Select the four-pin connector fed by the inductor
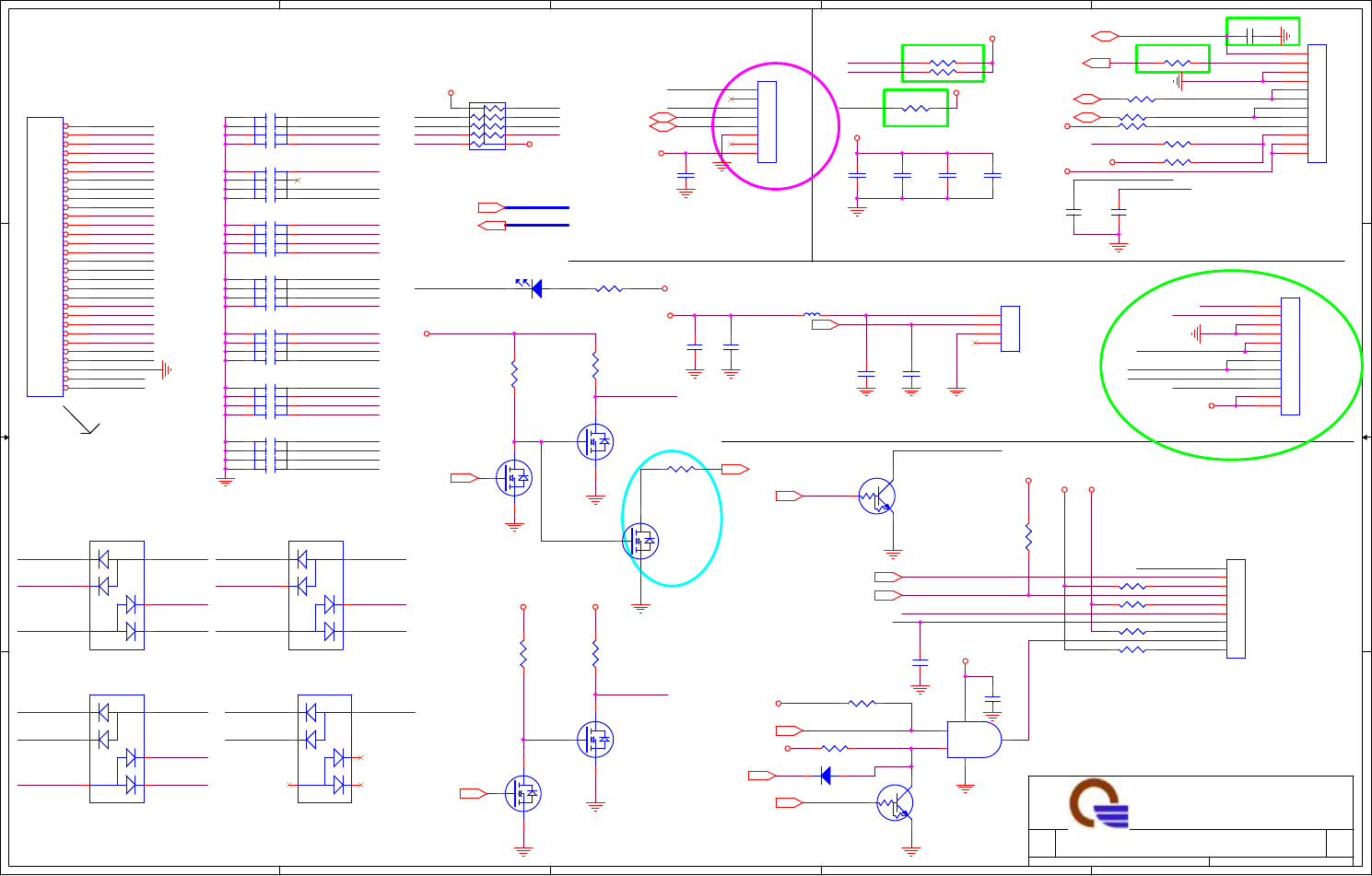The height and width of the screenshot is (876, 1372). tap(1010, 329)
